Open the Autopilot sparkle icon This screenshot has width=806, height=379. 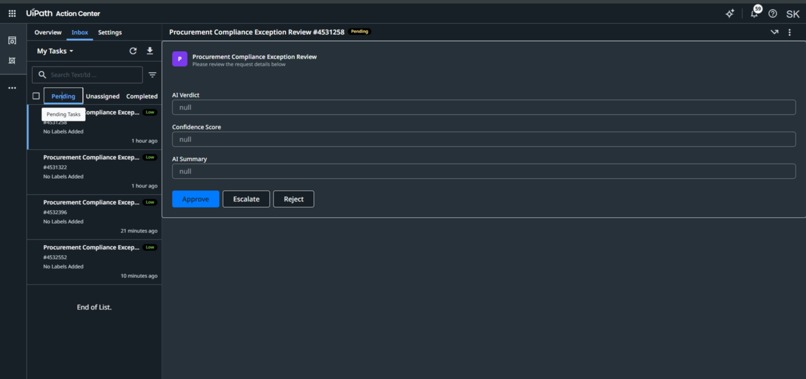pos(729,14)
